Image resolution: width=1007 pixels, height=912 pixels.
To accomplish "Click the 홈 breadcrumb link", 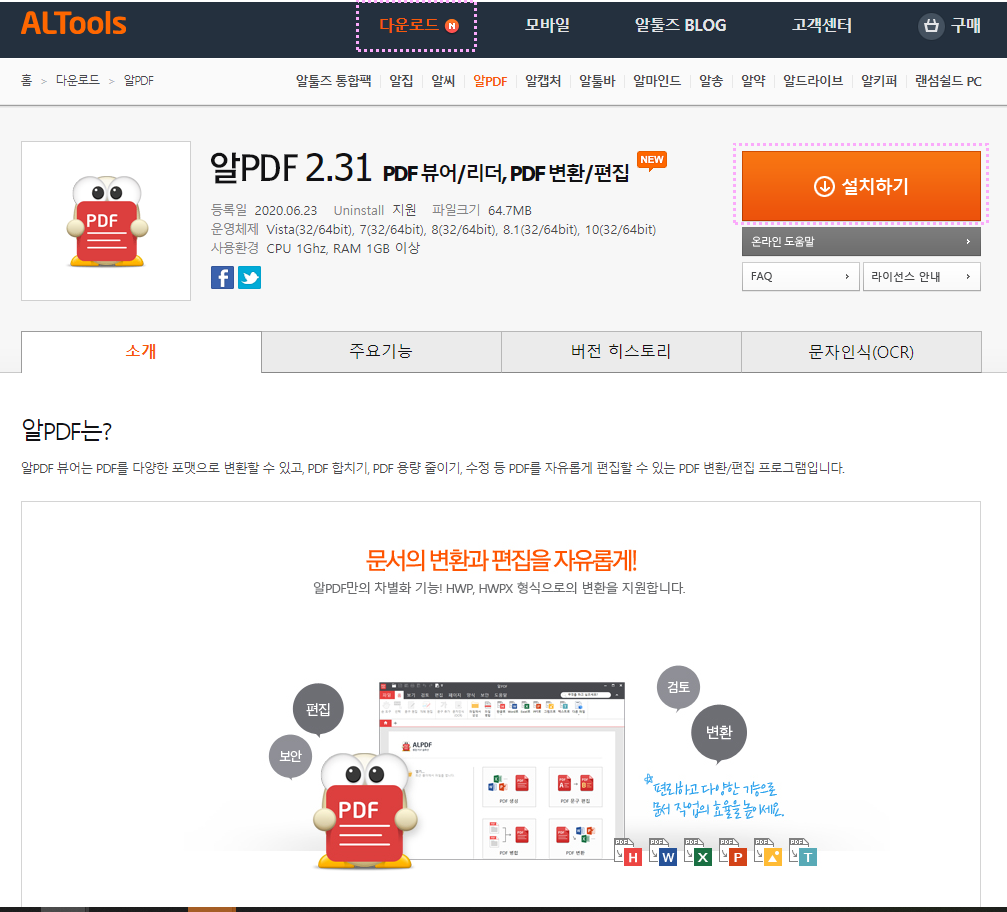I will point(26,80).
